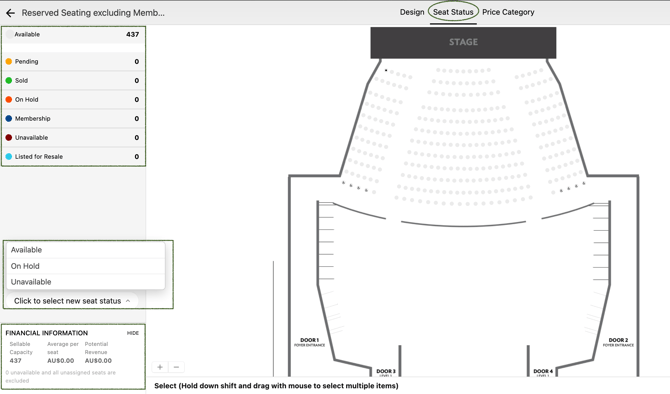The image size is (670, 394).
Task: Open the Seat Status tab
Action: pyautogui.click(x=453, y=12)
